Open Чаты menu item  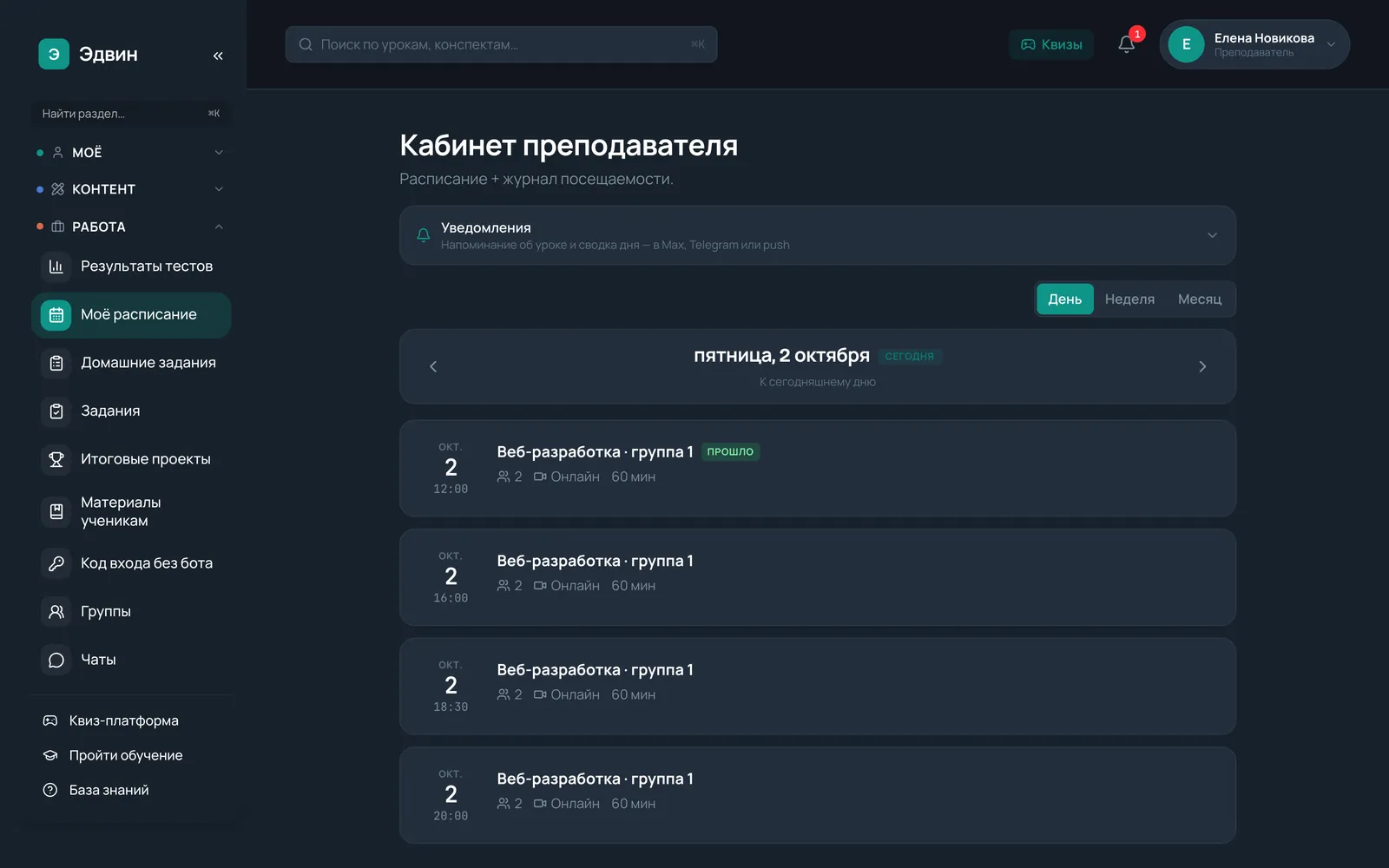tap(131, 660)
